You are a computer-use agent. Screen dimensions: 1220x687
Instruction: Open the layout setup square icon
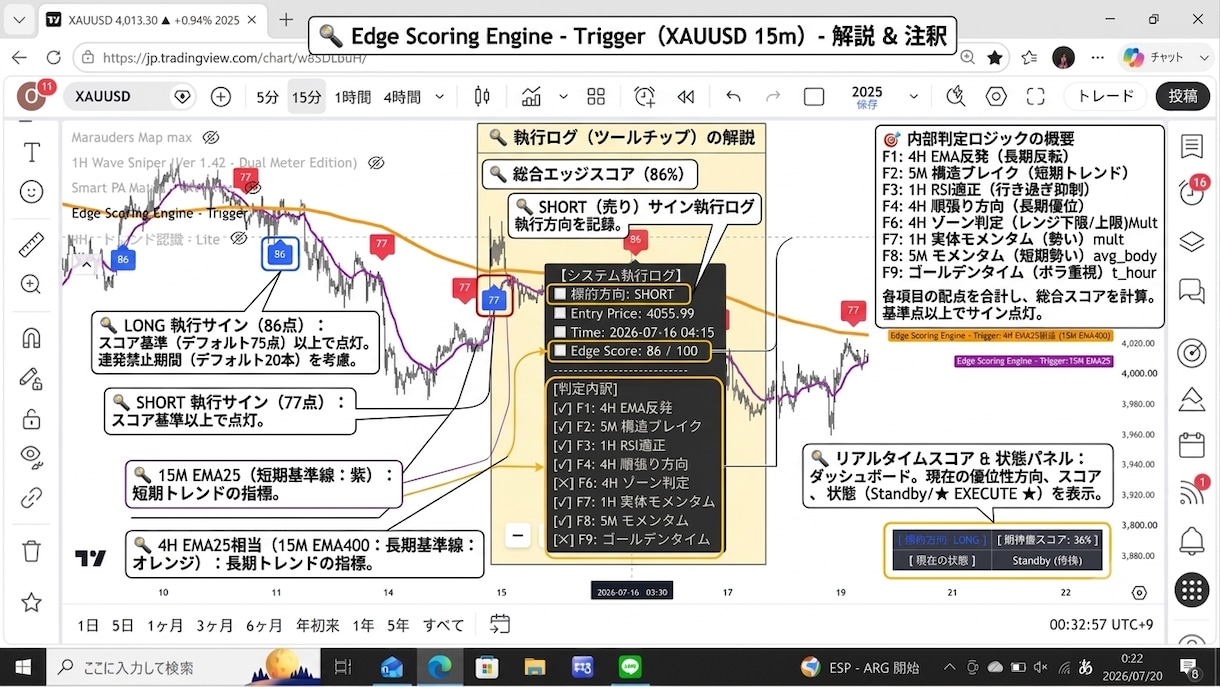pyautogui.click(x=814, y=97)
